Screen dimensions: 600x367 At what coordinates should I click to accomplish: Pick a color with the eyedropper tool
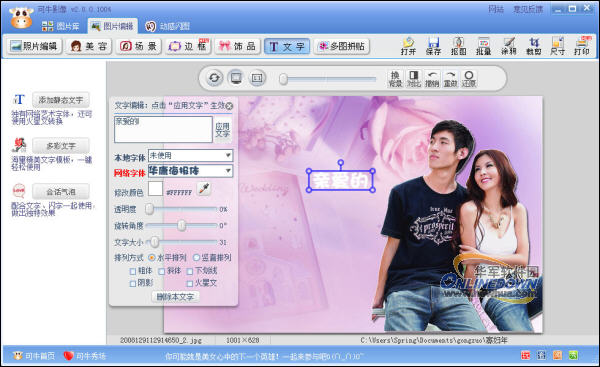point(204,188)
